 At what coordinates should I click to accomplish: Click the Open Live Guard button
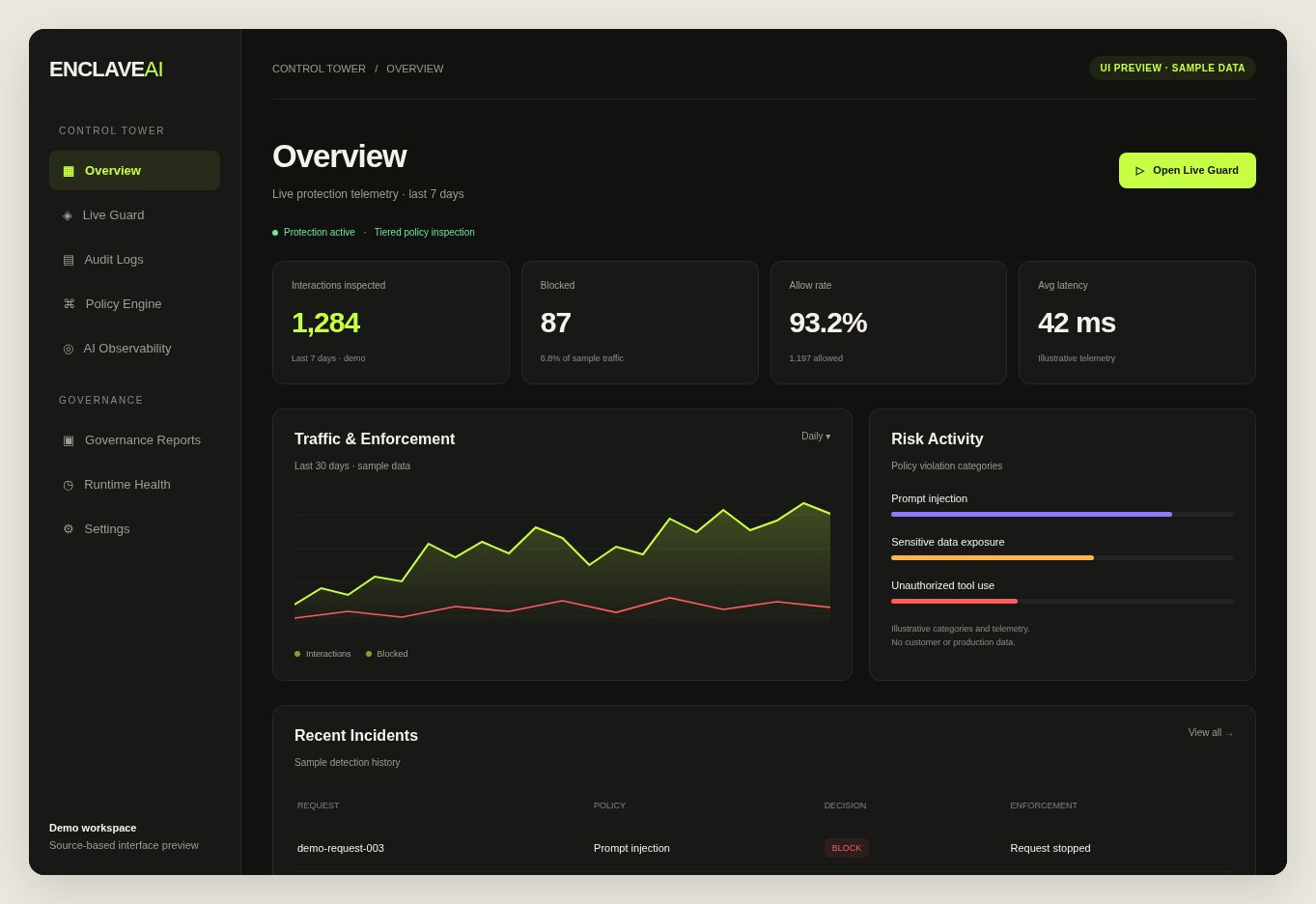tap(1188, 171)
